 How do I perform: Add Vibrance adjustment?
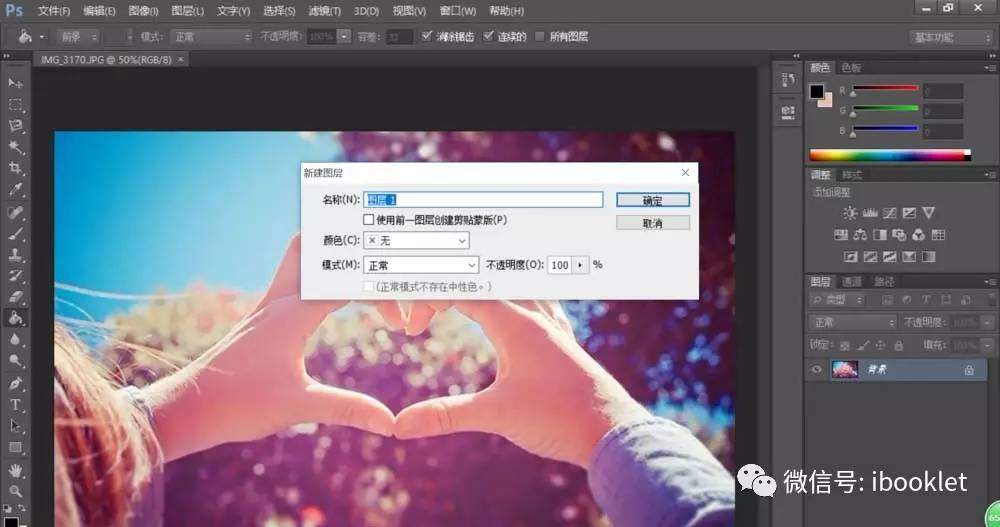pyautogui.click(x=929, y=213)
